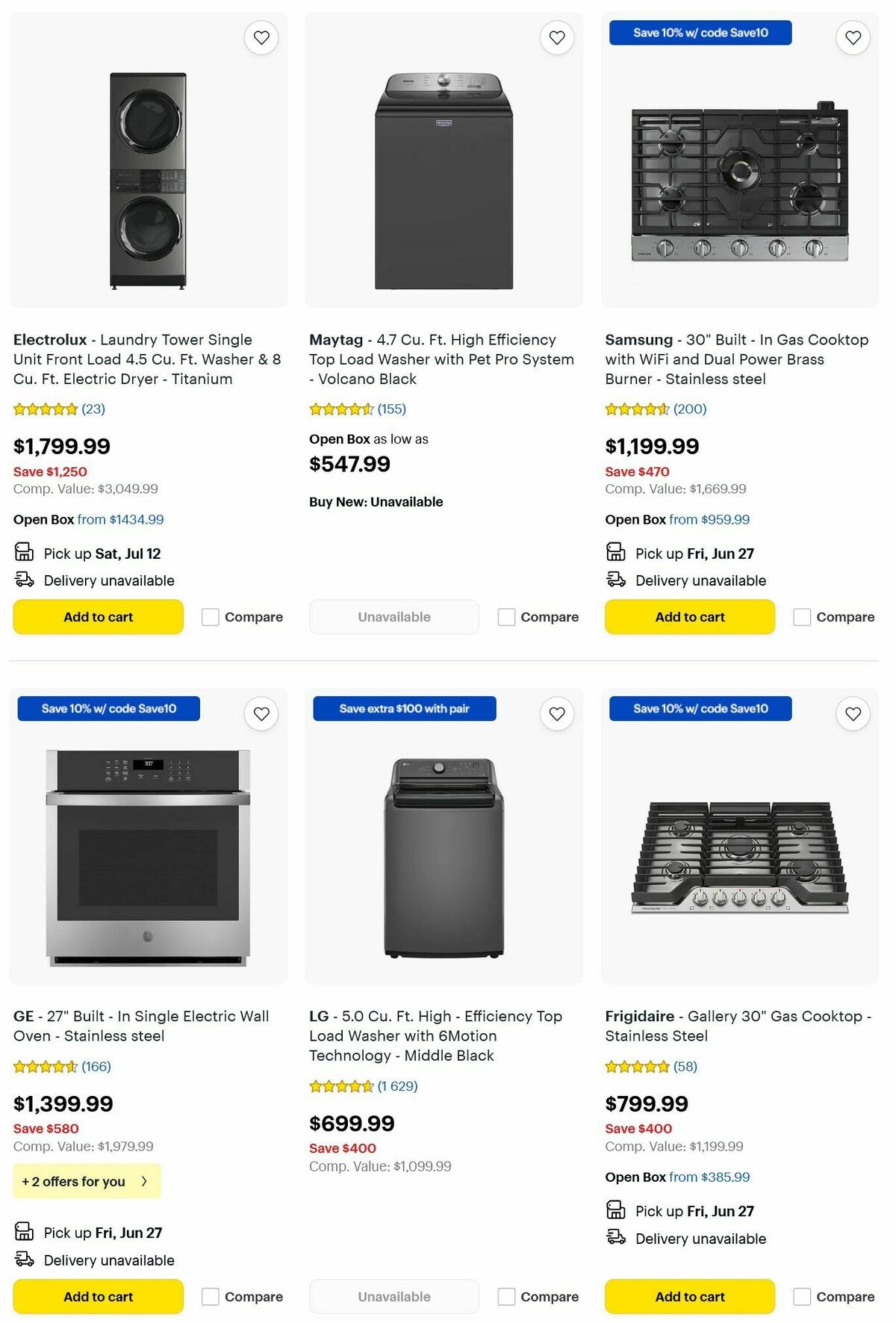Click the delivery truck icon under the Electrolux tower

click(x=23, y=580)
